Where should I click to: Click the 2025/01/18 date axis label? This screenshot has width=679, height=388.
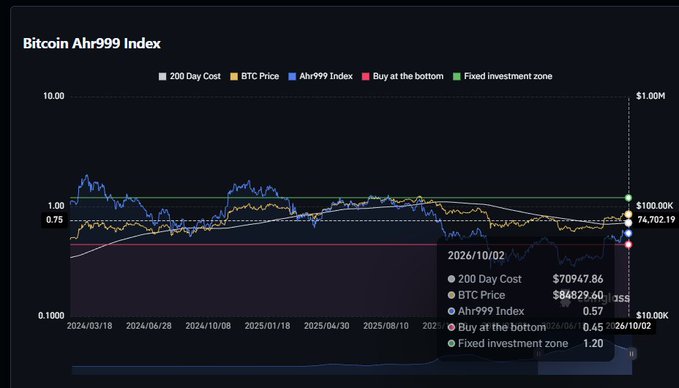click(x=268, y=326)
